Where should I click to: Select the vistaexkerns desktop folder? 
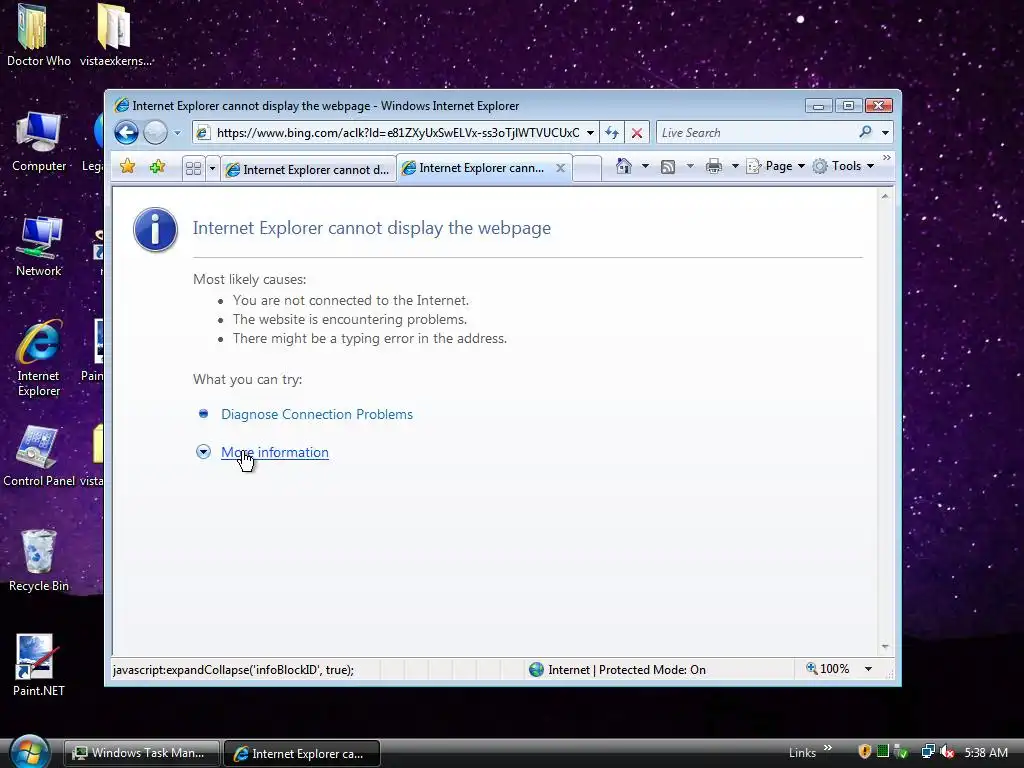click(x=116, y=35)
